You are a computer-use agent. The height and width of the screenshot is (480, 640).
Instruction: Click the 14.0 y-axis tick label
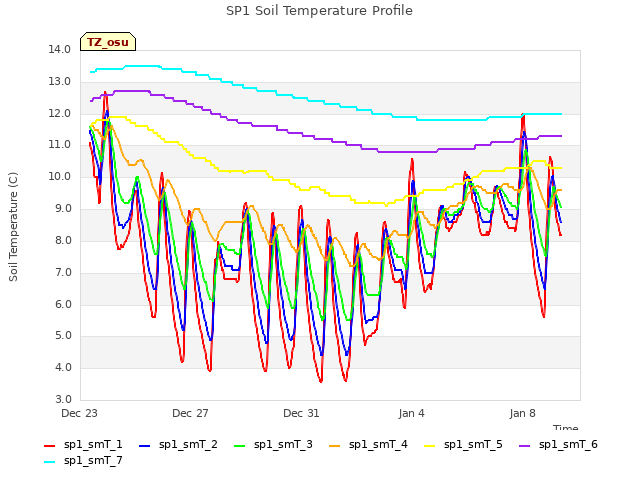pos(60,49)
